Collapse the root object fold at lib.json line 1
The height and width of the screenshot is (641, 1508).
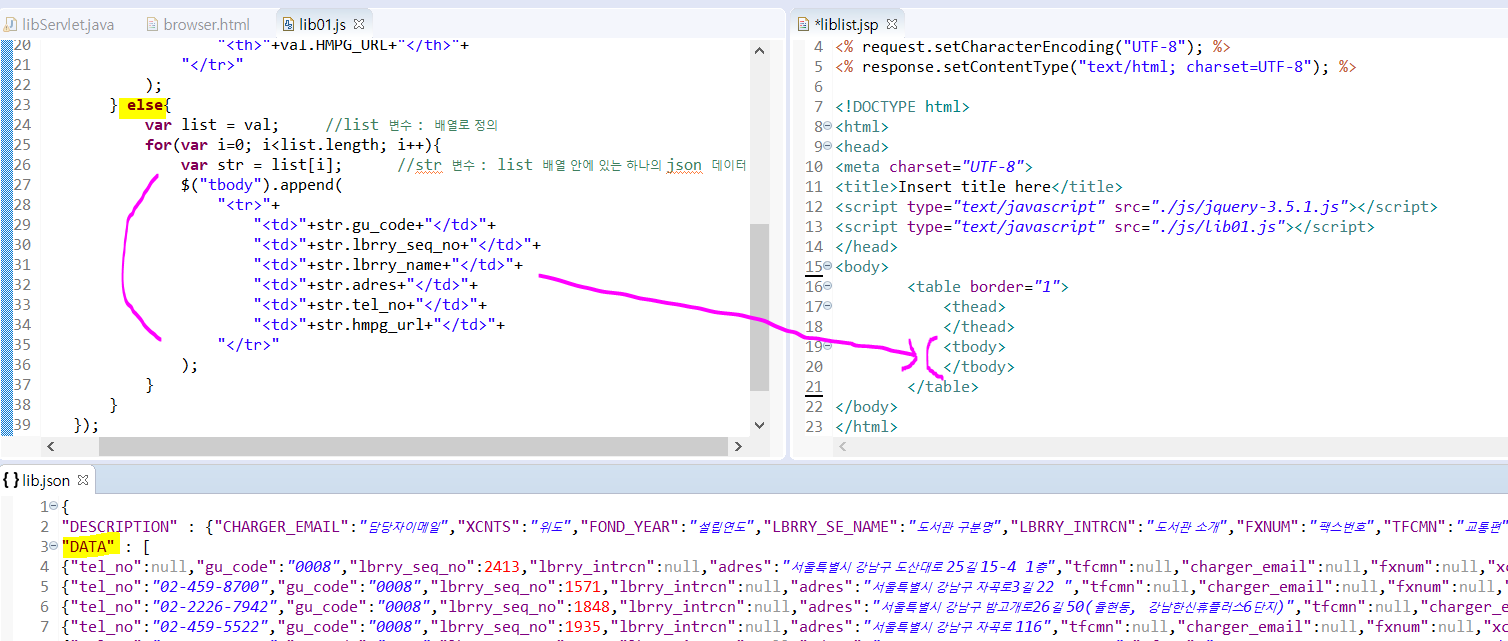click(x=54, y=507)
